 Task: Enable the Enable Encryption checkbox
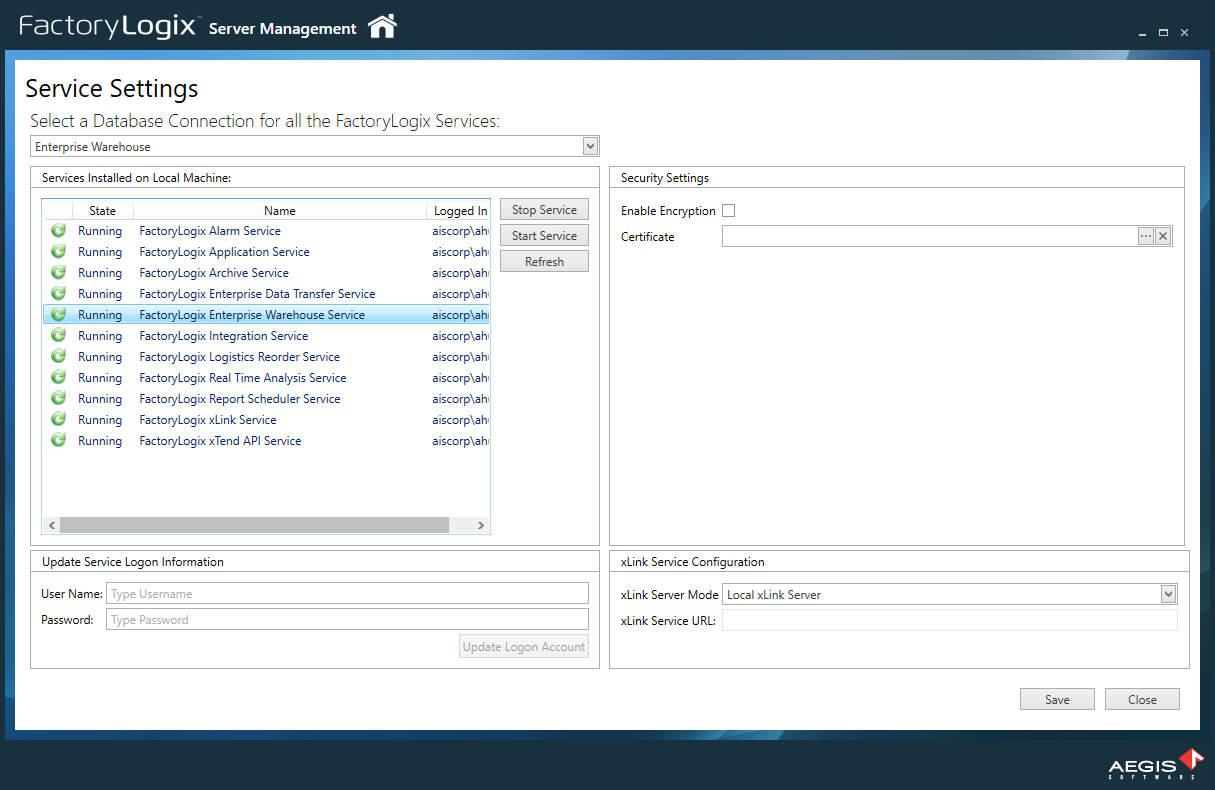729,210
